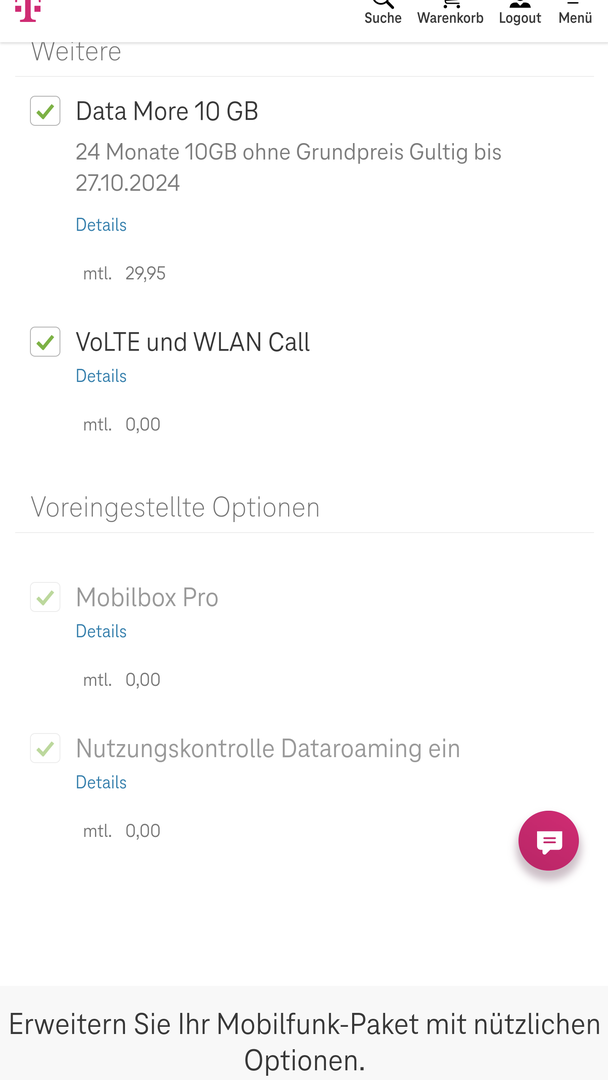
Task: Show Details under VoLTE und WLAN Call
Action: [x=101, y=376]
